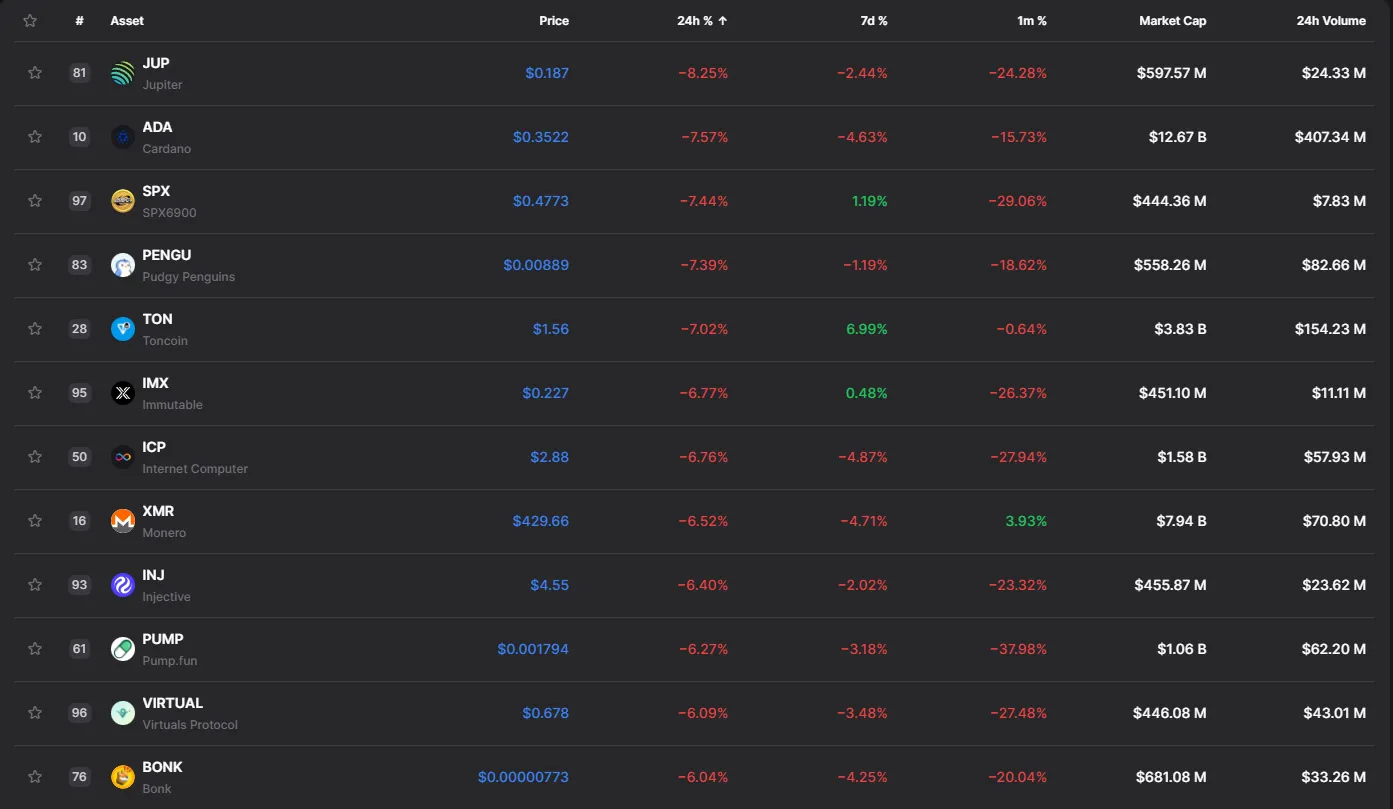Click the Jupiter JUP coin logo
Screen dimensions: 1393x809
[x=122, y=73]
